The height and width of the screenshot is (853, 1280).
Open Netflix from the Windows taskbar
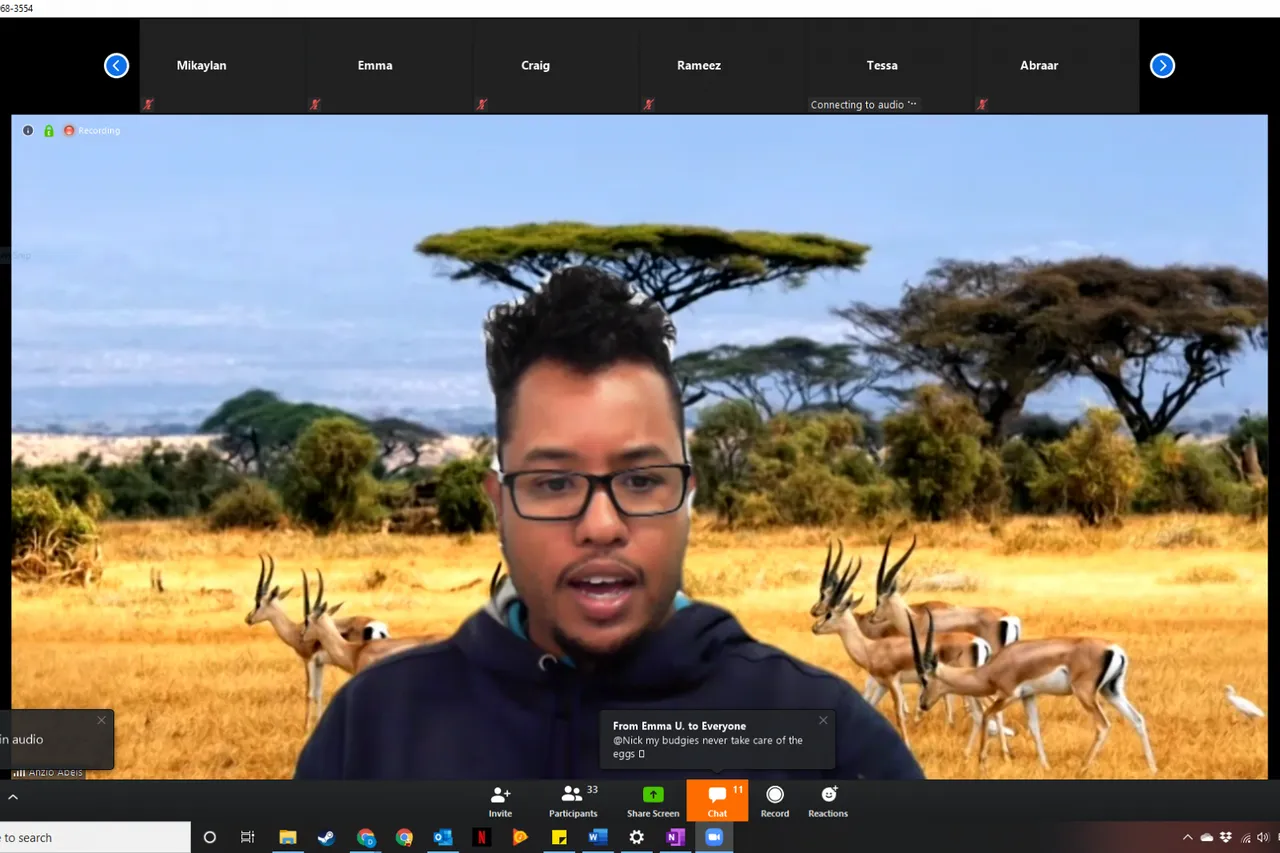[x=481, y=837]
